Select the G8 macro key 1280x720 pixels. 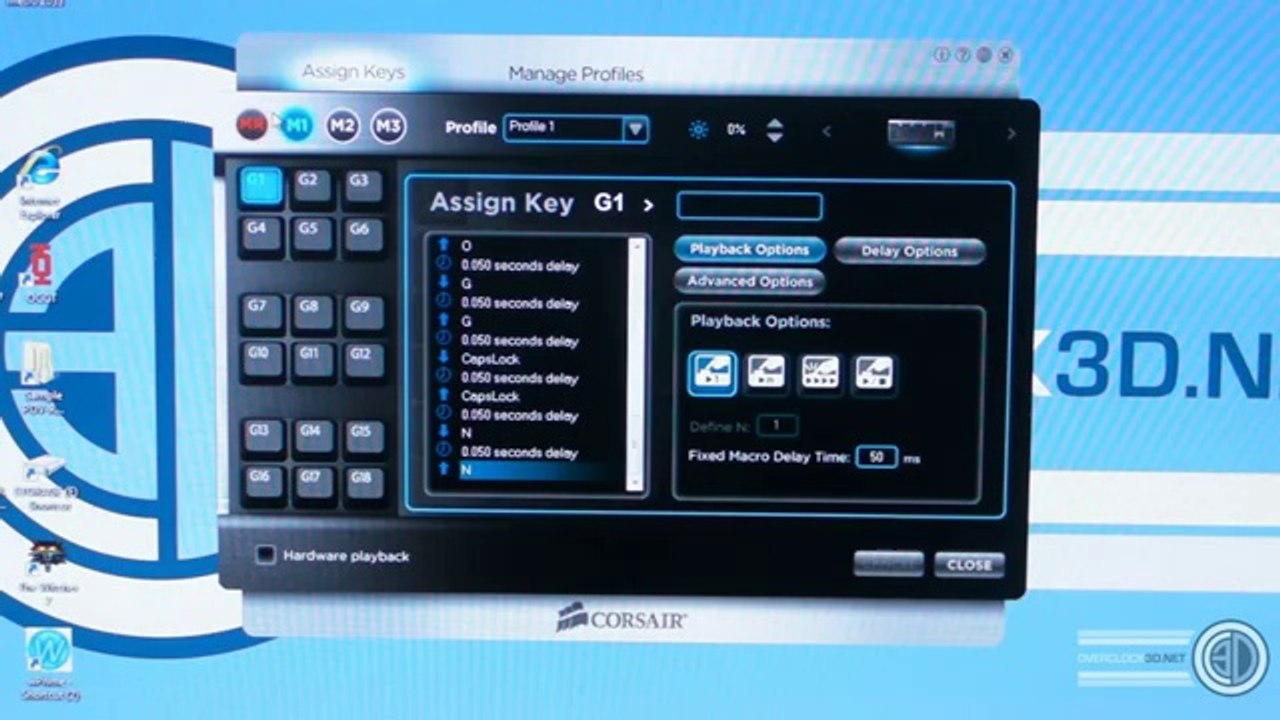tap(311, 312)
